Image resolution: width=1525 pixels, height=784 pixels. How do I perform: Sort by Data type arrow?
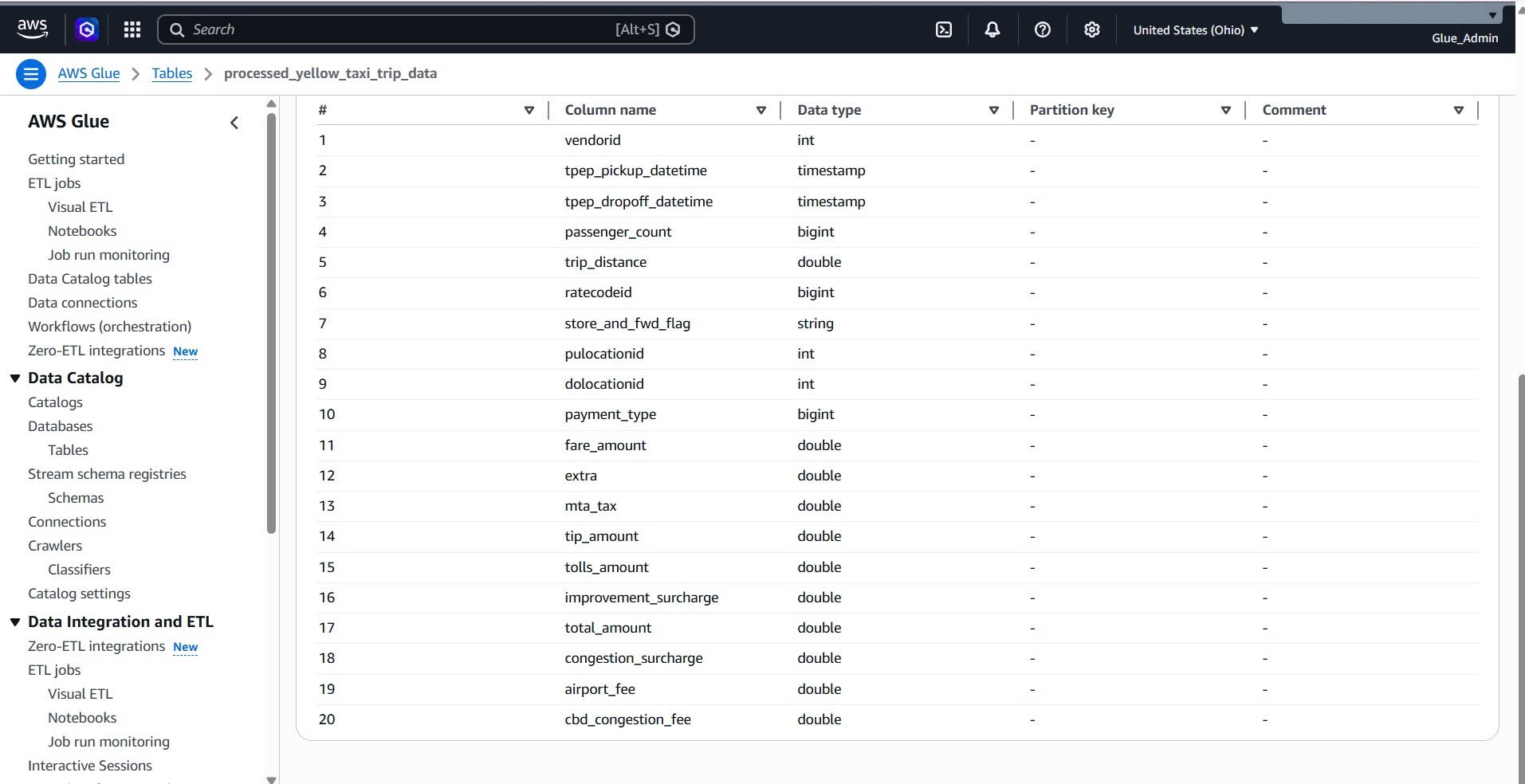click(994, 110)
